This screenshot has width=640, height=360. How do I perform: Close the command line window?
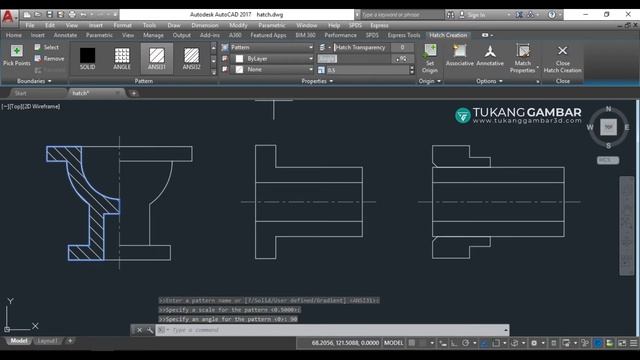tap(139, 330)
